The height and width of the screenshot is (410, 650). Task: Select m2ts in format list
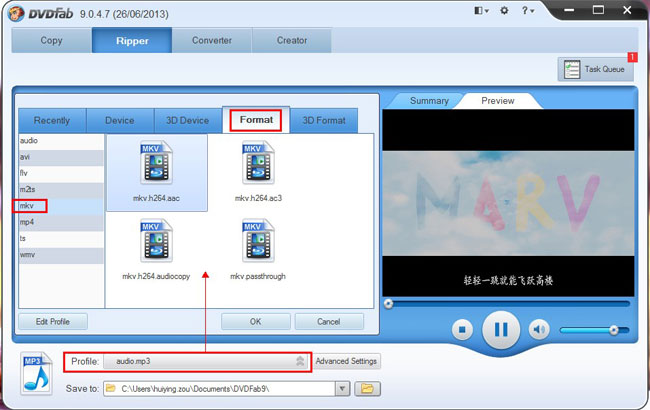pyautogui.click(x=61, y=190)
